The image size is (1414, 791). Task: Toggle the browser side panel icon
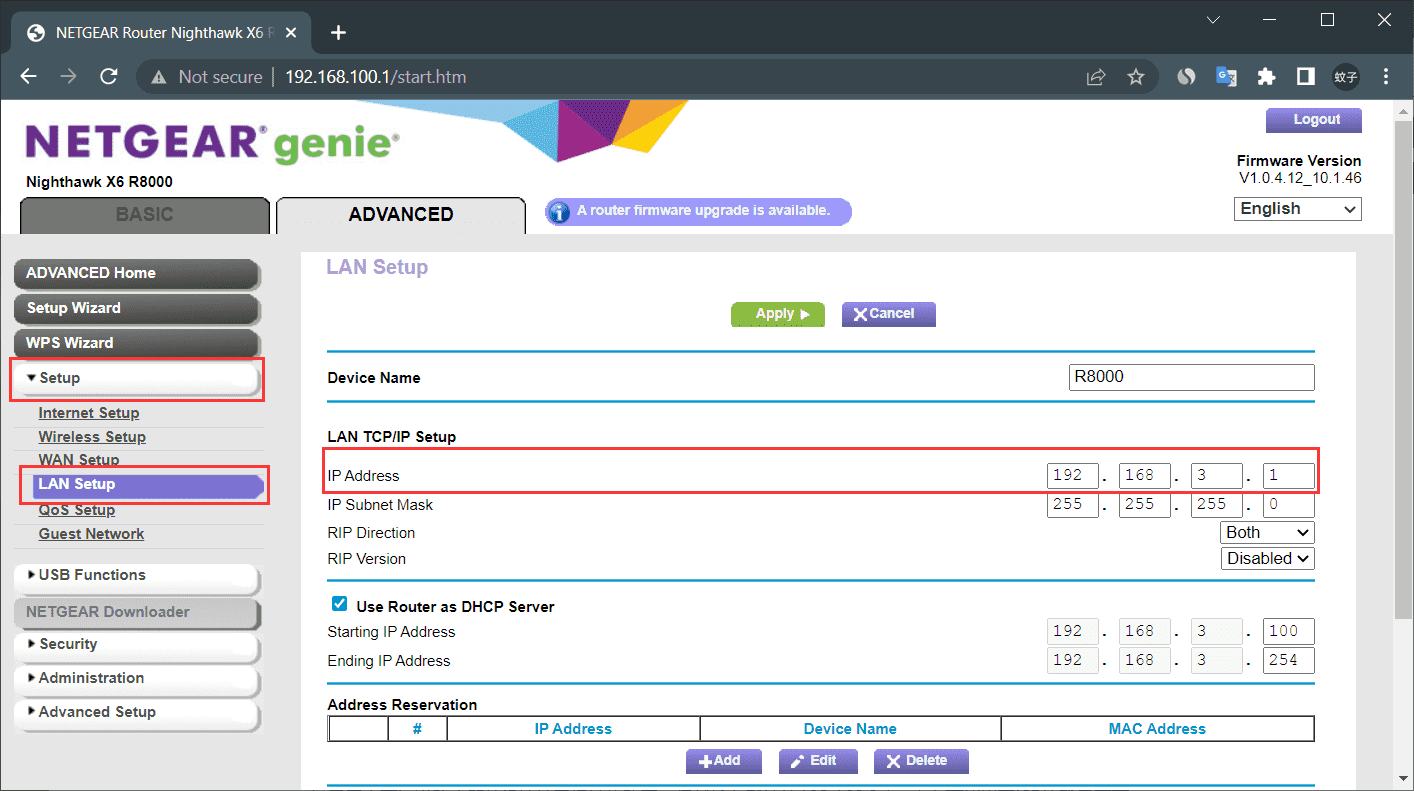point(1305,77)
